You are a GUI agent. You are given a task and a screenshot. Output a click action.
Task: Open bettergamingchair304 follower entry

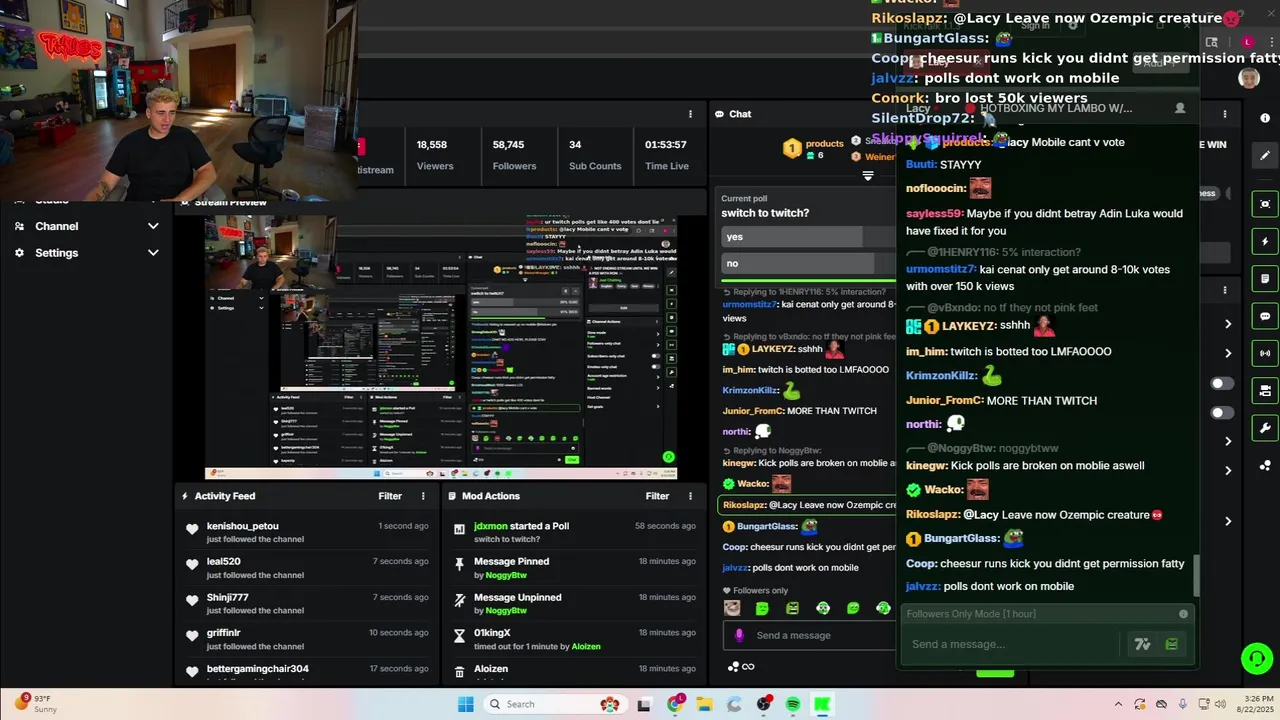[258, 668]
